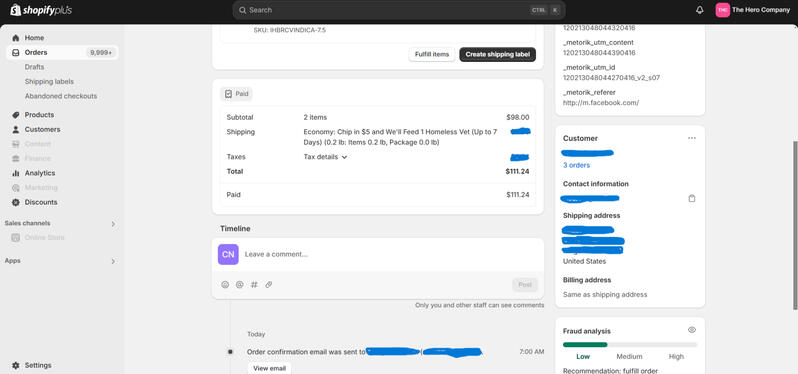Viewport: 798px width, 374px height.
Task: Click the http://m.facebook.com/ referer text
Action: click(601, 103)
